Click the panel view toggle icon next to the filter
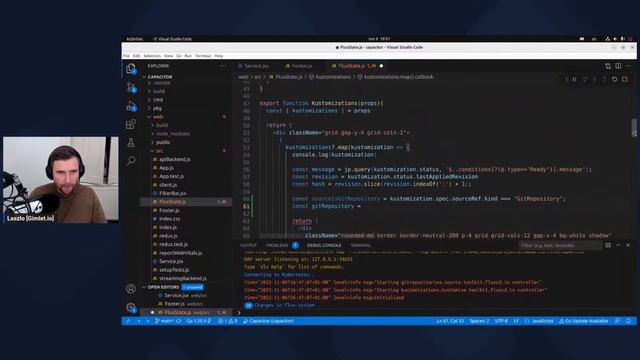Image resolution: width=640 pixels, height=360 pixels. click(608, 245)
